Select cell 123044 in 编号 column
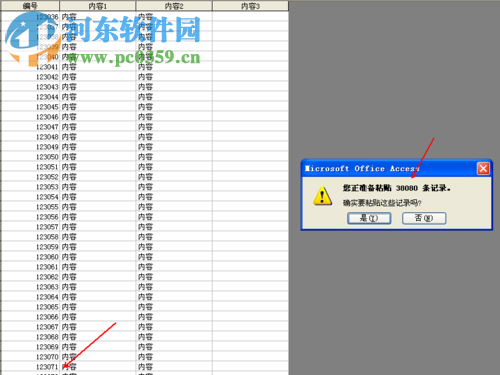 click(31, 97)
